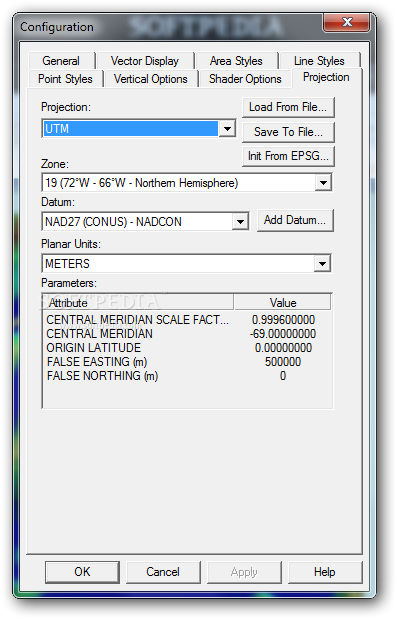Image resolution: width=397 pixels, height=619 pixels.
Task: Click the Cancel button
Action: pyautogui.click(x=163, y=572)
